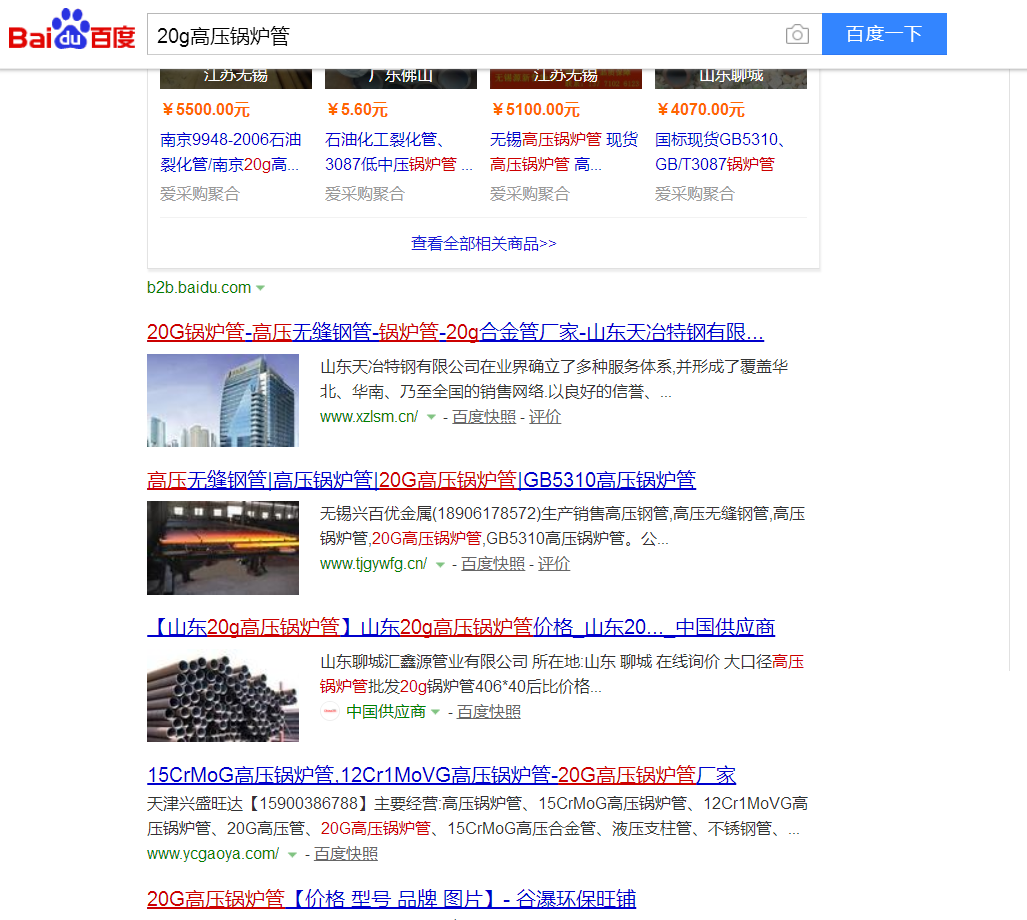1027x920 pixels.
Task: Open result 20G高压锅炉管【价格 型号 品牌 图片】谷瀑环保旺铺
Action: (x=392, y=899)
